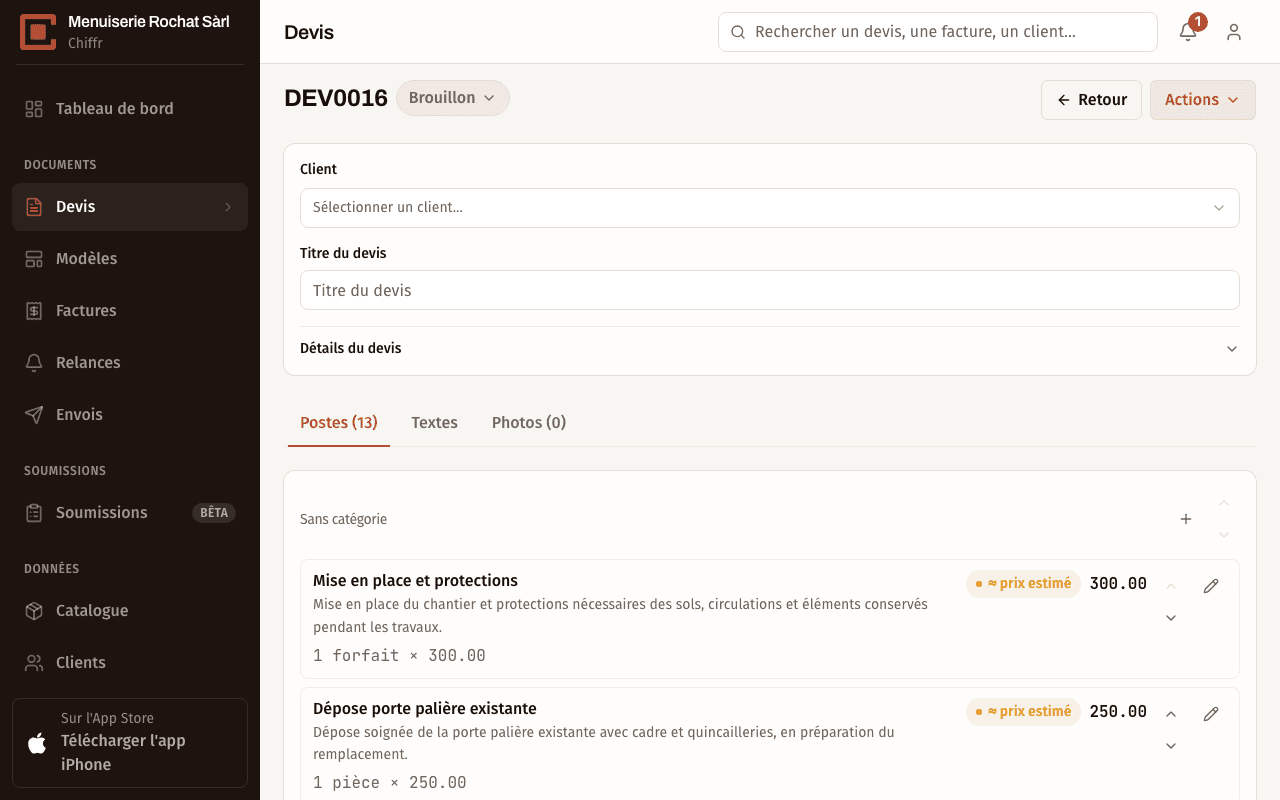Click prix estimé badge next to 250.00

click(1024, 712)
